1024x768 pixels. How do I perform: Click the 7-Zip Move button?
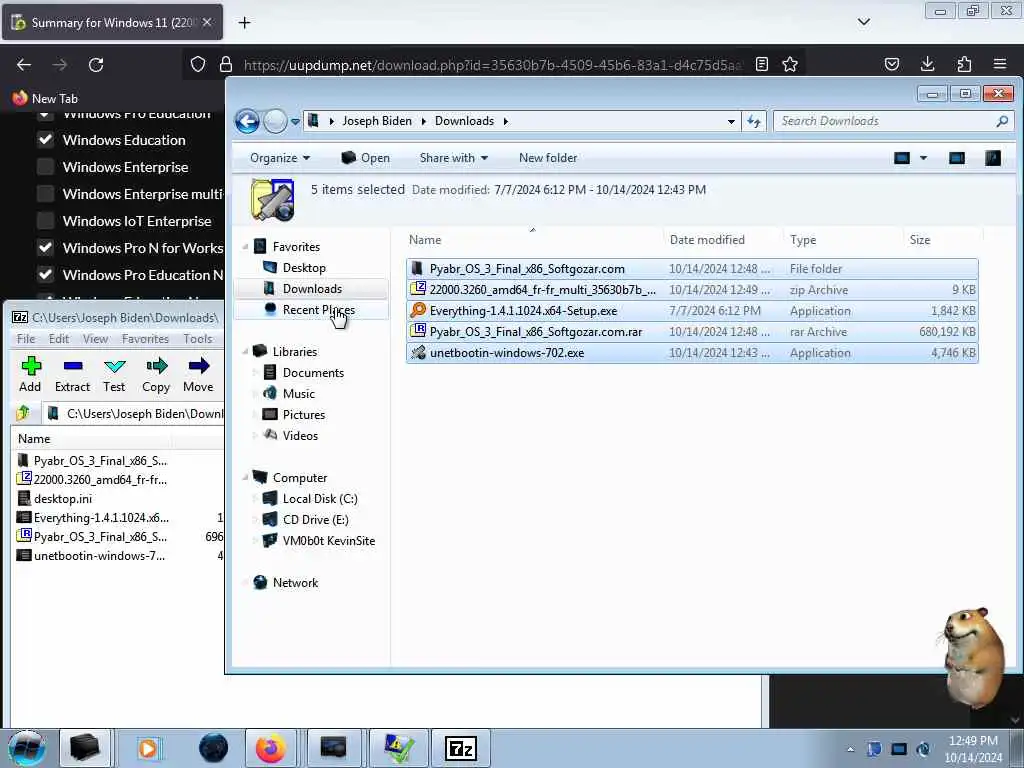(198, 375)
